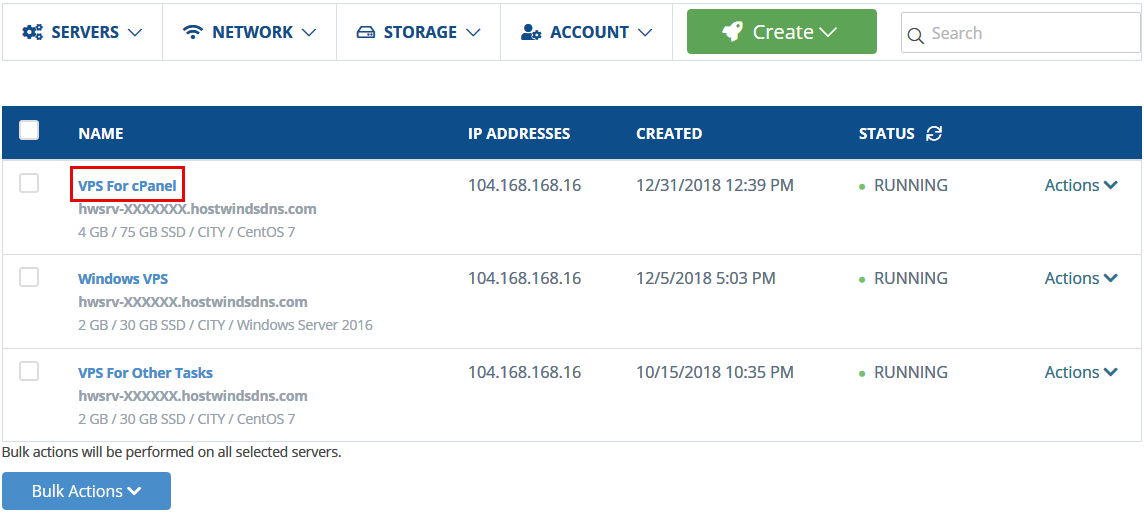Open the Network menu
The height and width of the screenshot is (514, 1144).
coord(249,32)
